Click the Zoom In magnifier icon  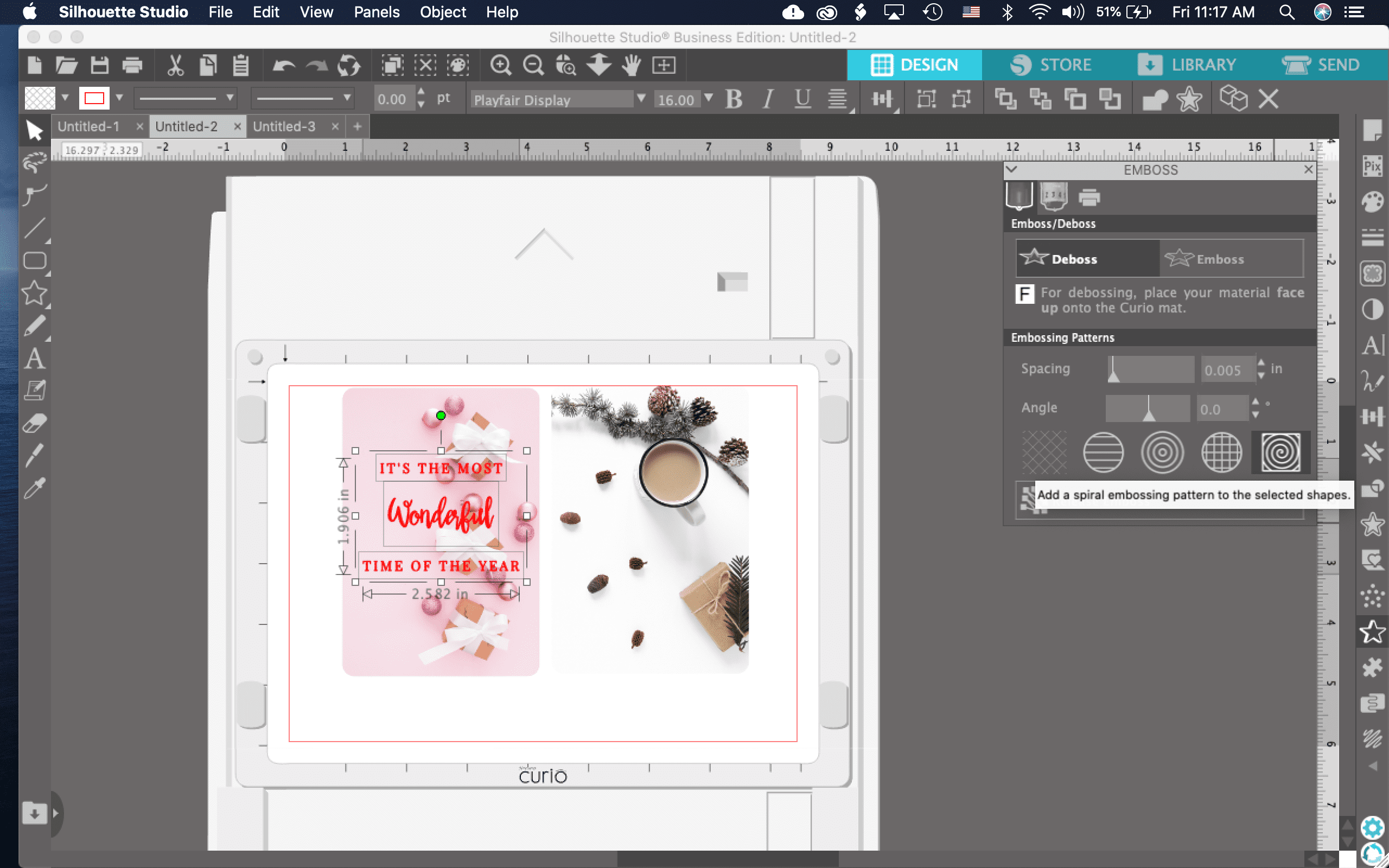500,65
